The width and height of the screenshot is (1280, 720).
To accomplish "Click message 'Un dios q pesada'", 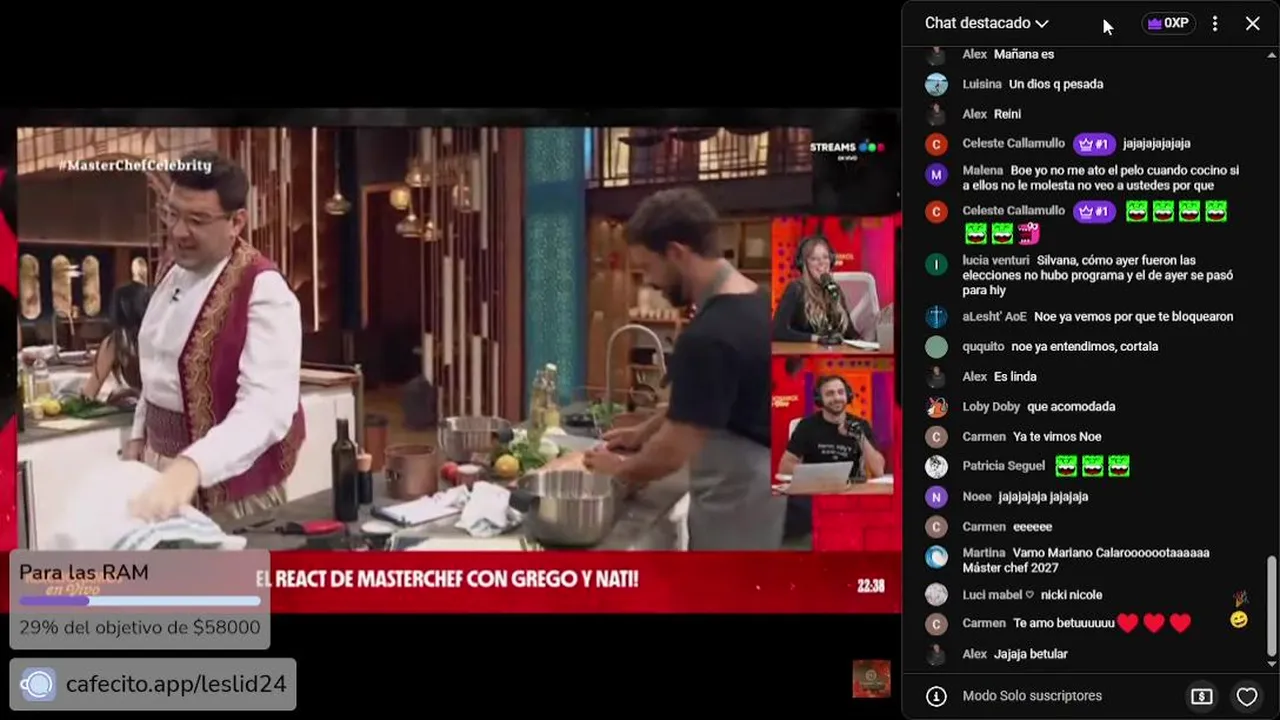I will click(1056, 84).
